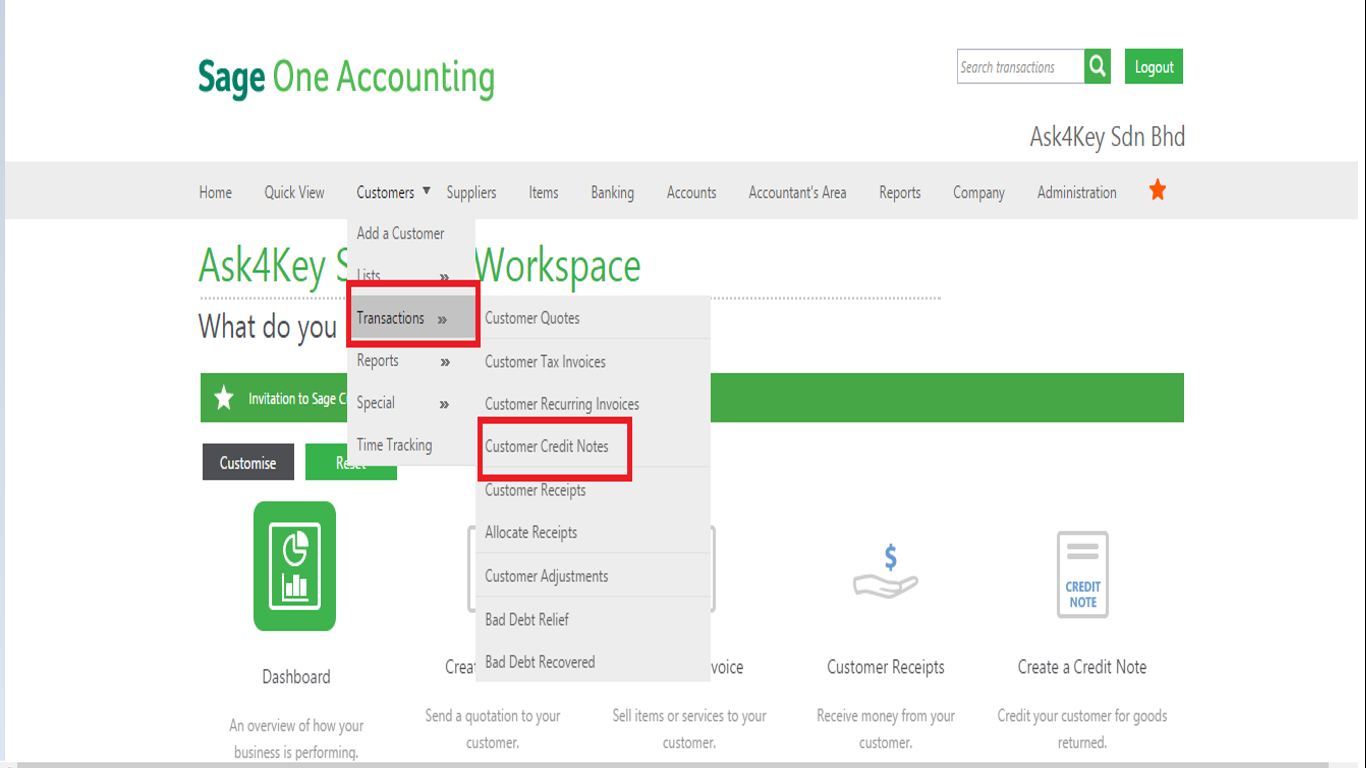This screenshot has width=1366, height=768.
Task: Open the Banking menu
Action: point(612,192)
